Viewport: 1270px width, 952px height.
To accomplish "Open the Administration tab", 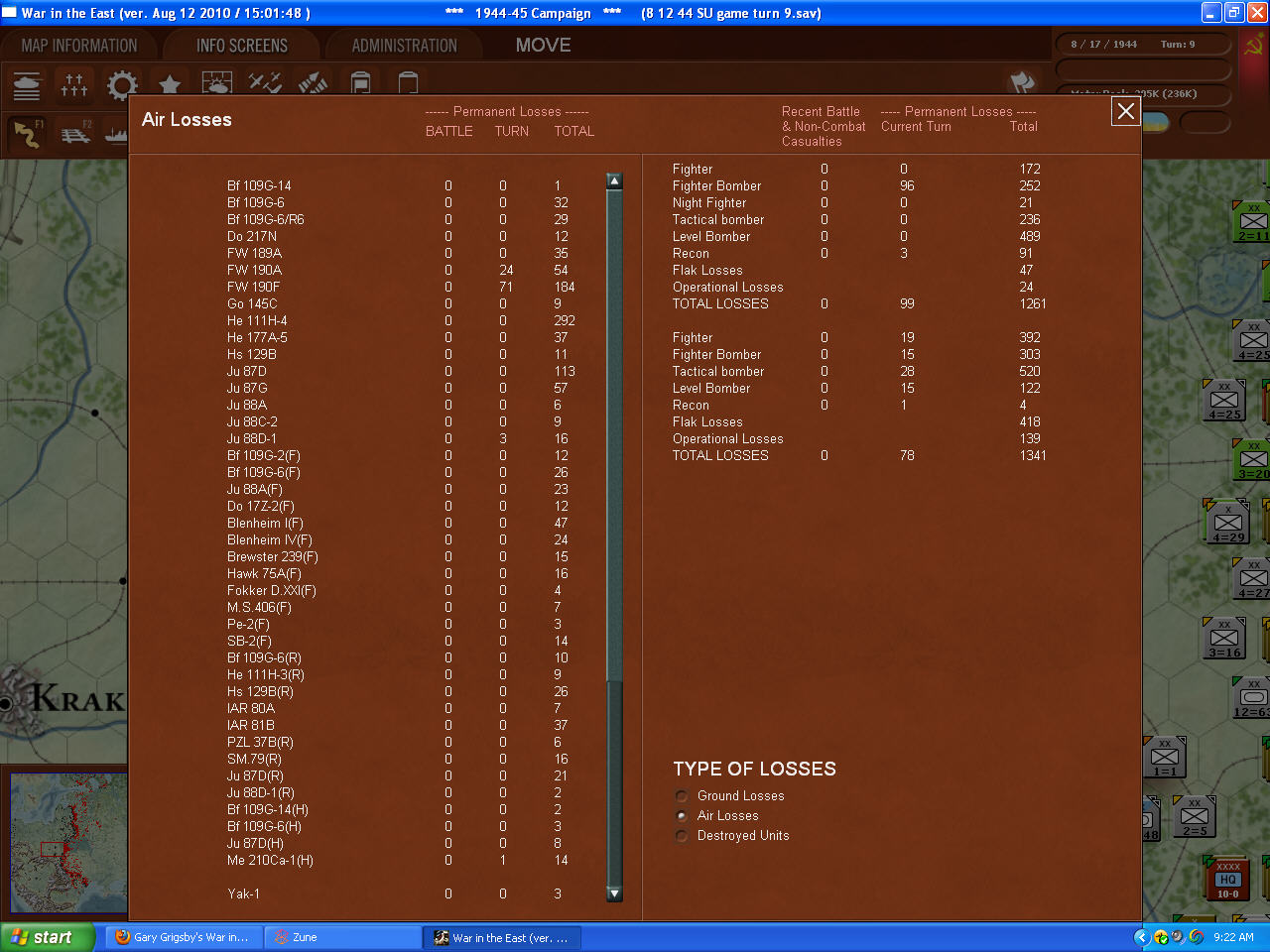I will [405, 46].
